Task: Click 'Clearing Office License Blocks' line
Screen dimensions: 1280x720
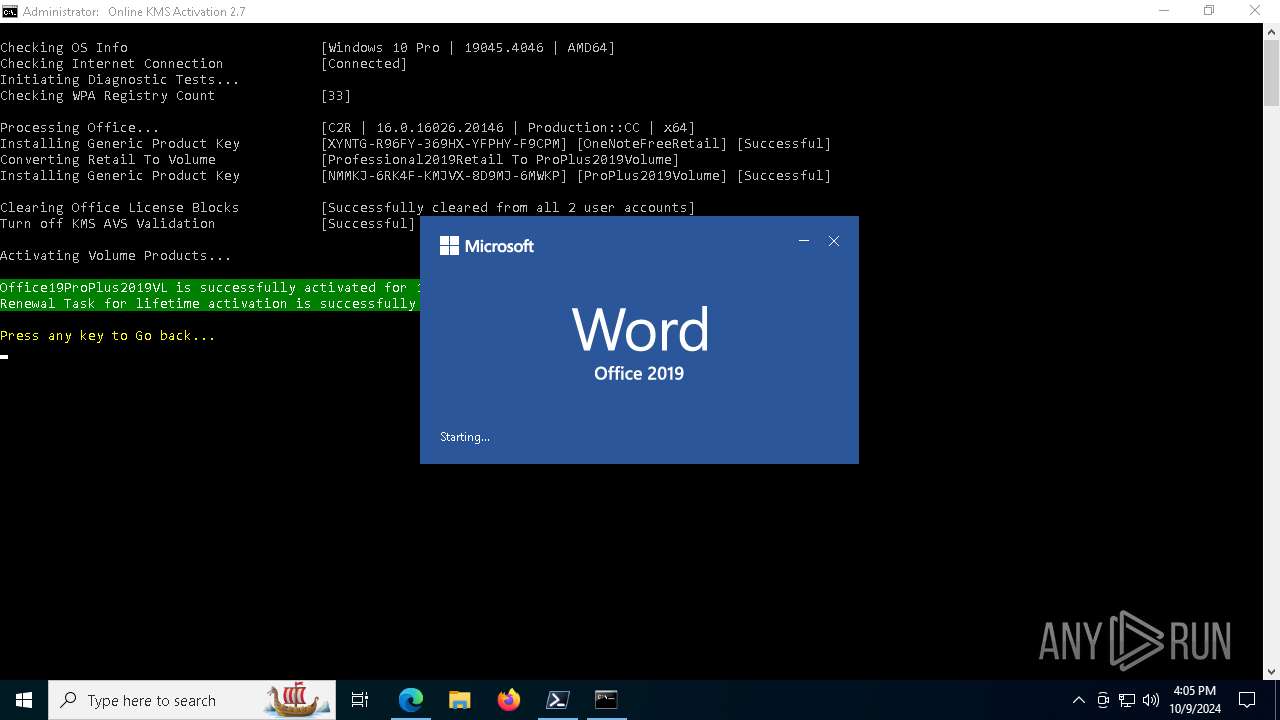Action: tap(120, 208)
